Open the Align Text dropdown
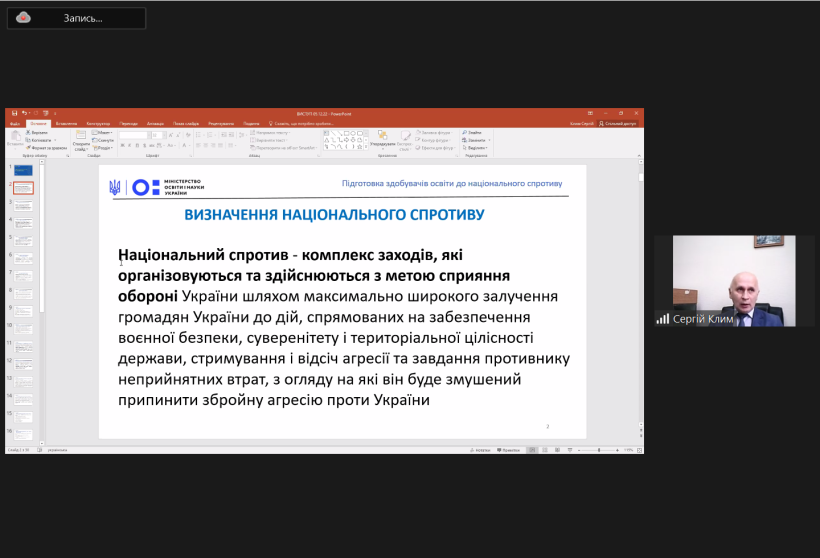Image resolution: width=820 pixels, height=558 pixels. pos(269,140)
